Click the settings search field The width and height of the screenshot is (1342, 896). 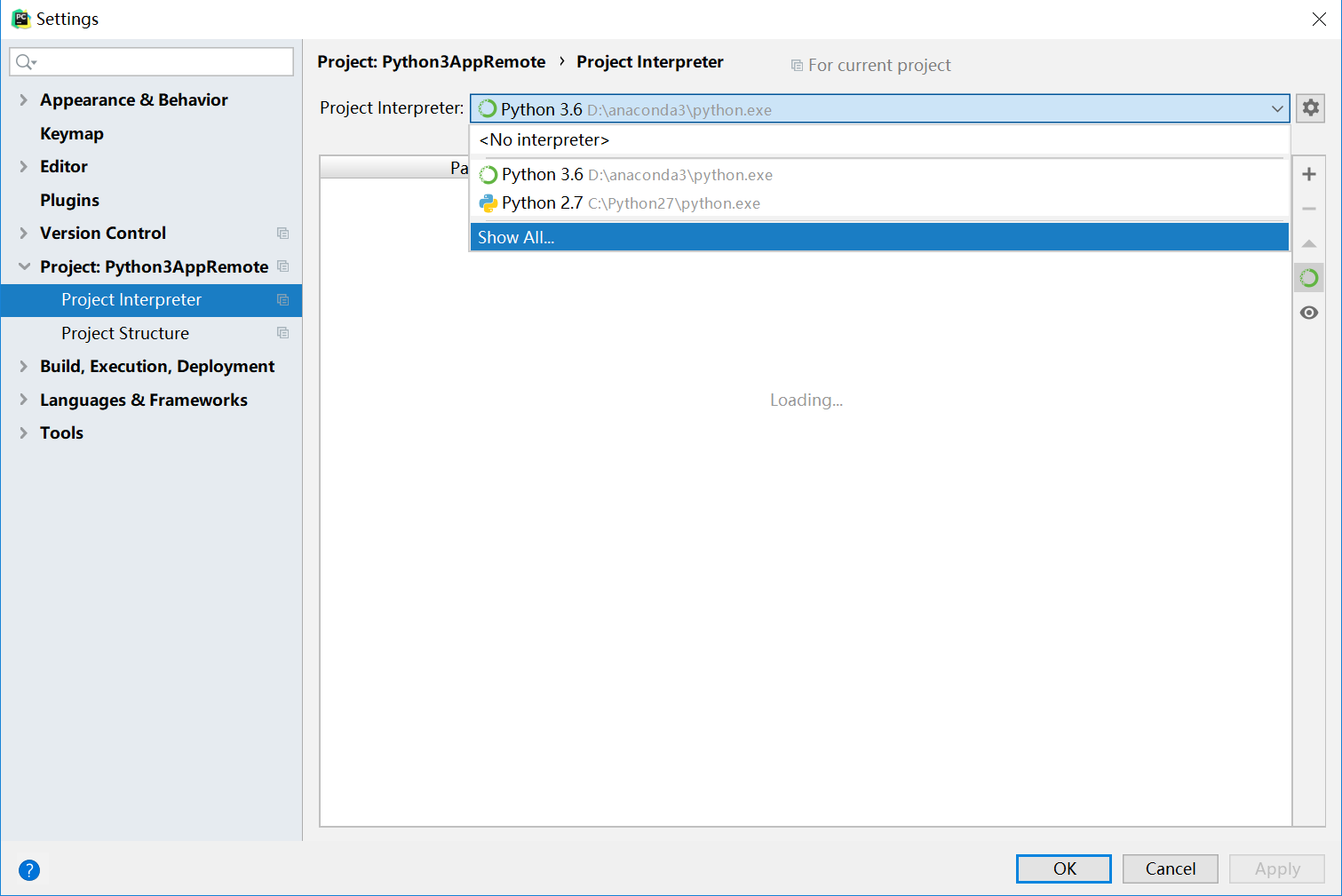pos(151,61)
